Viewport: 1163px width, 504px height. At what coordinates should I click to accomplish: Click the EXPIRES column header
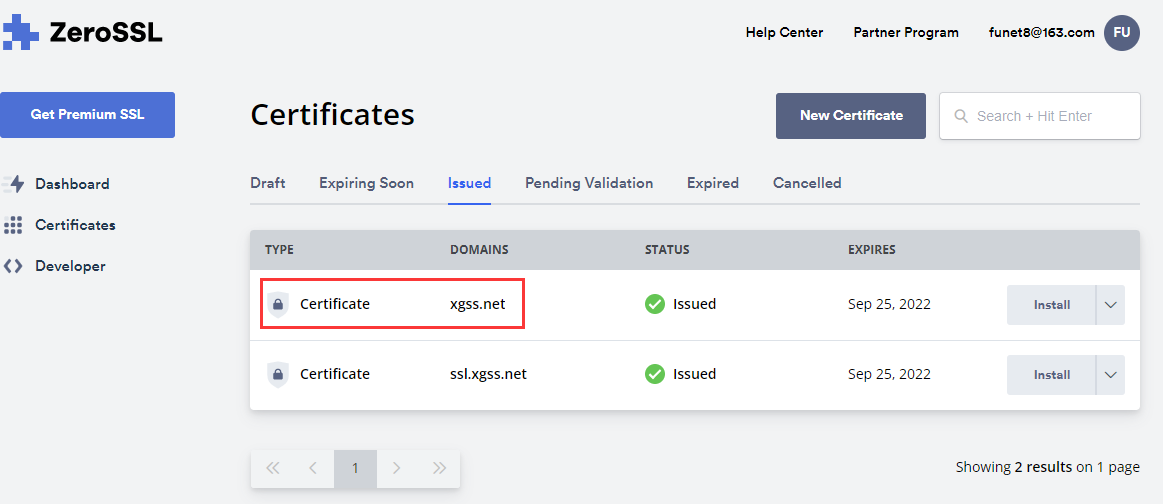pyautogui.click(x=872, y=250)
